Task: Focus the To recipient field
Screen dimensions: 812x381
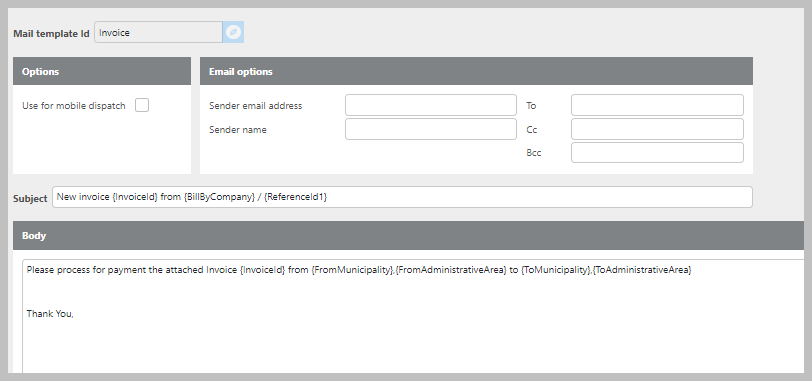Action: tap(657, 105)
